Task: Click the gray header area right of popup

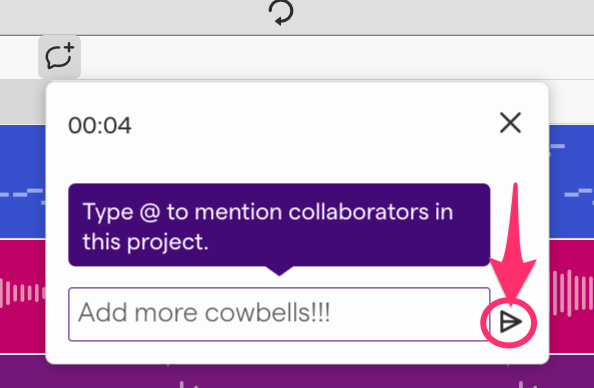Action: point(571,102)
